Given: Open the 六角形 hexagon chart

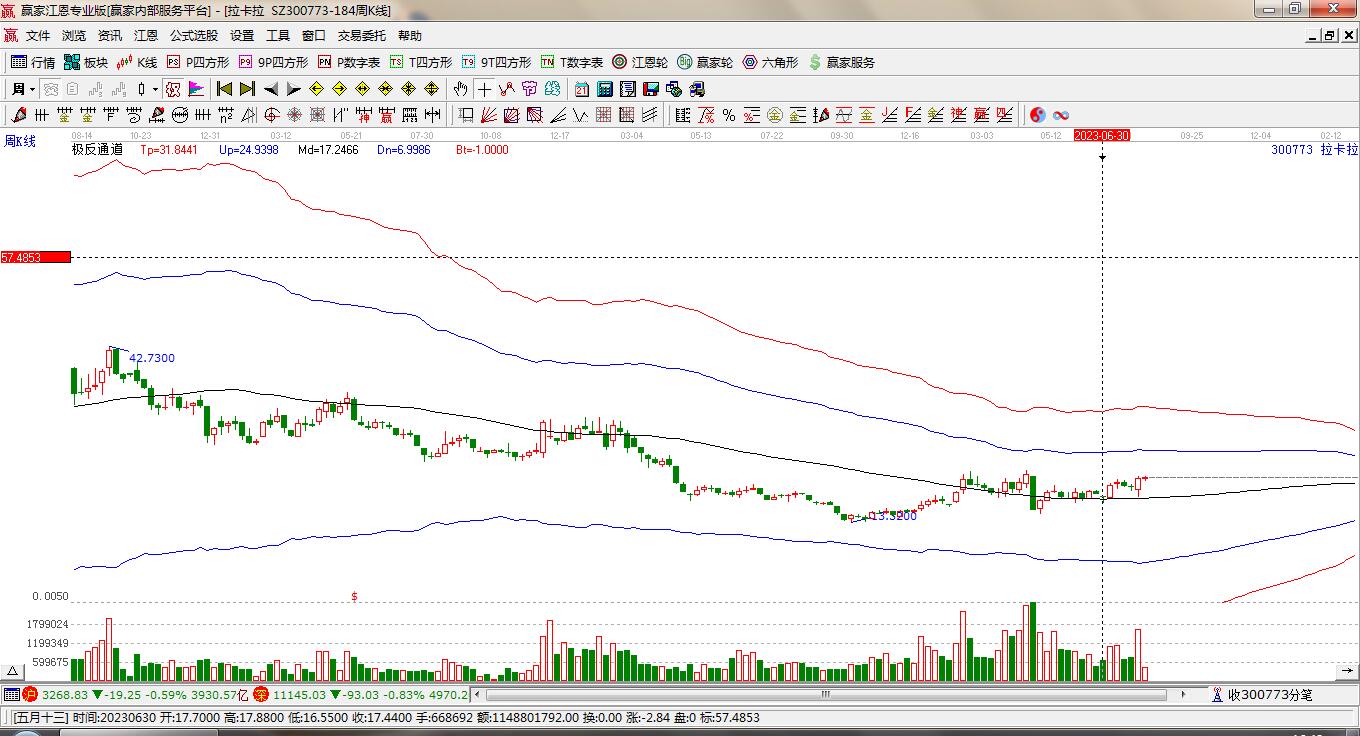Looking at the screenshot, I should point(770,62).
